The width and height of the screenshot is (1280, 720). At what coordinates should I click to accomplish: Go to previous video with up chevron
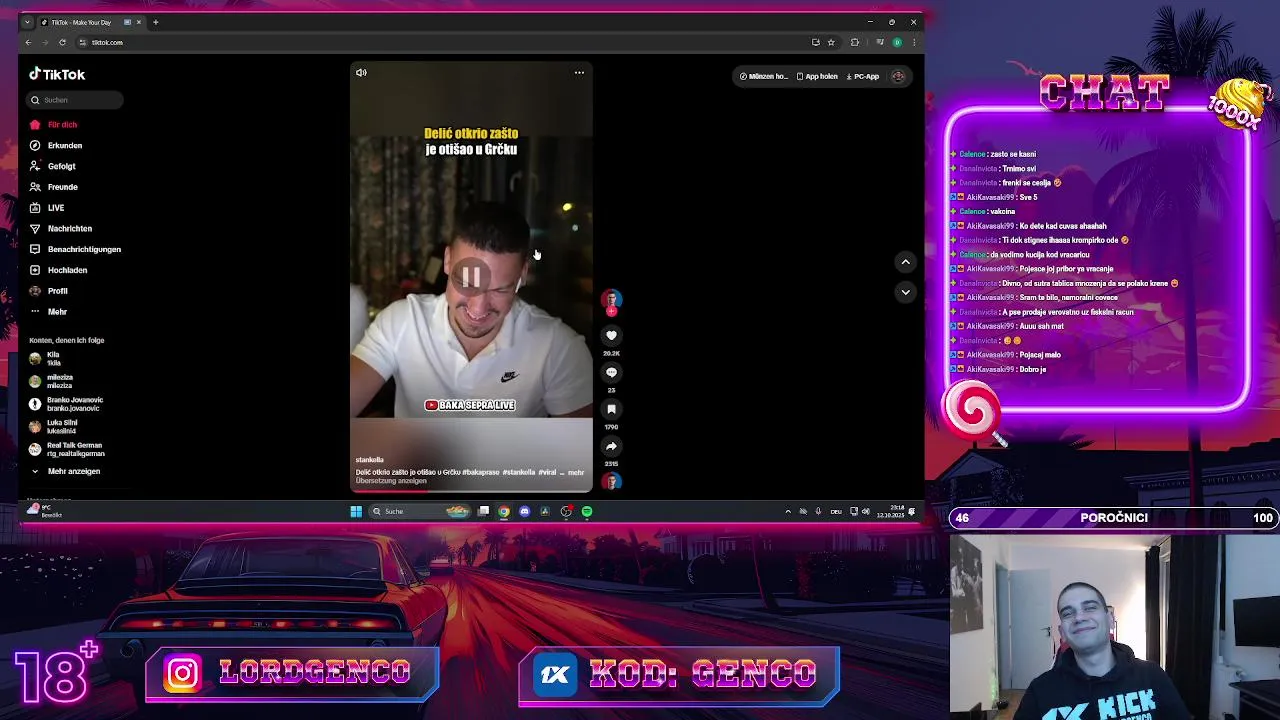pyautogui.click(x=905, y=262)
